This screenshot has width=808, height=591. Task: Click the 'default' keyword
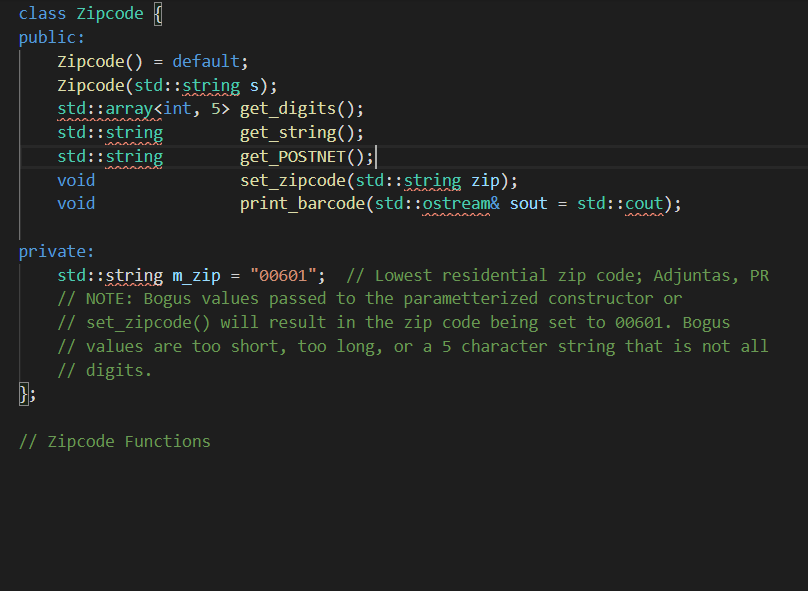tap(206, 61)
